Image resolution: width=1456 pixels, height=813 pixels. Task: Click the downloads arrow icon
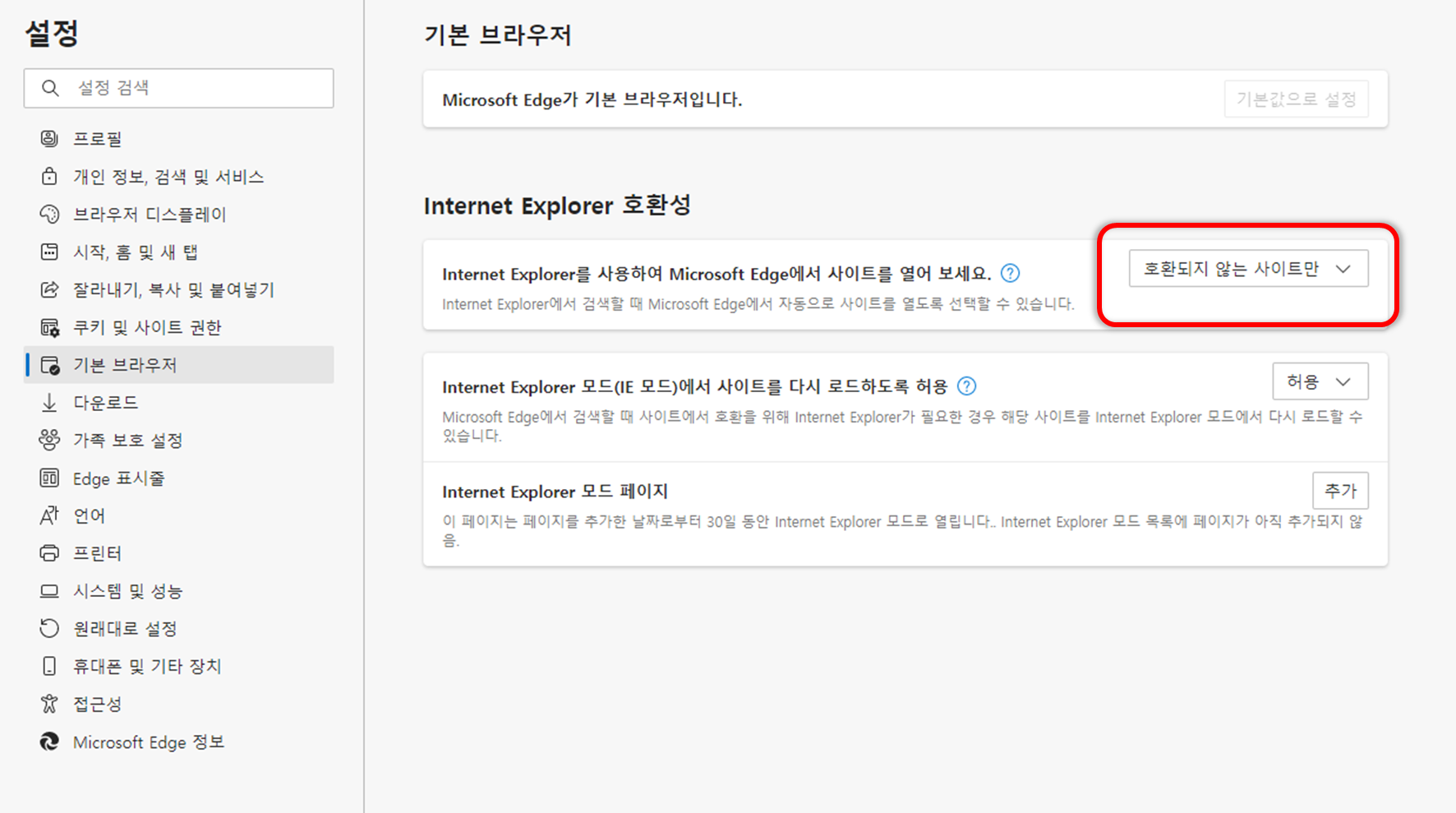point(49,403)
